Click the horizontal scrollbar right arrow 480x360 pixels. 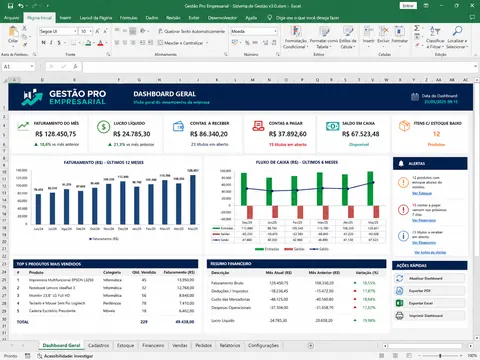point(470,346)
